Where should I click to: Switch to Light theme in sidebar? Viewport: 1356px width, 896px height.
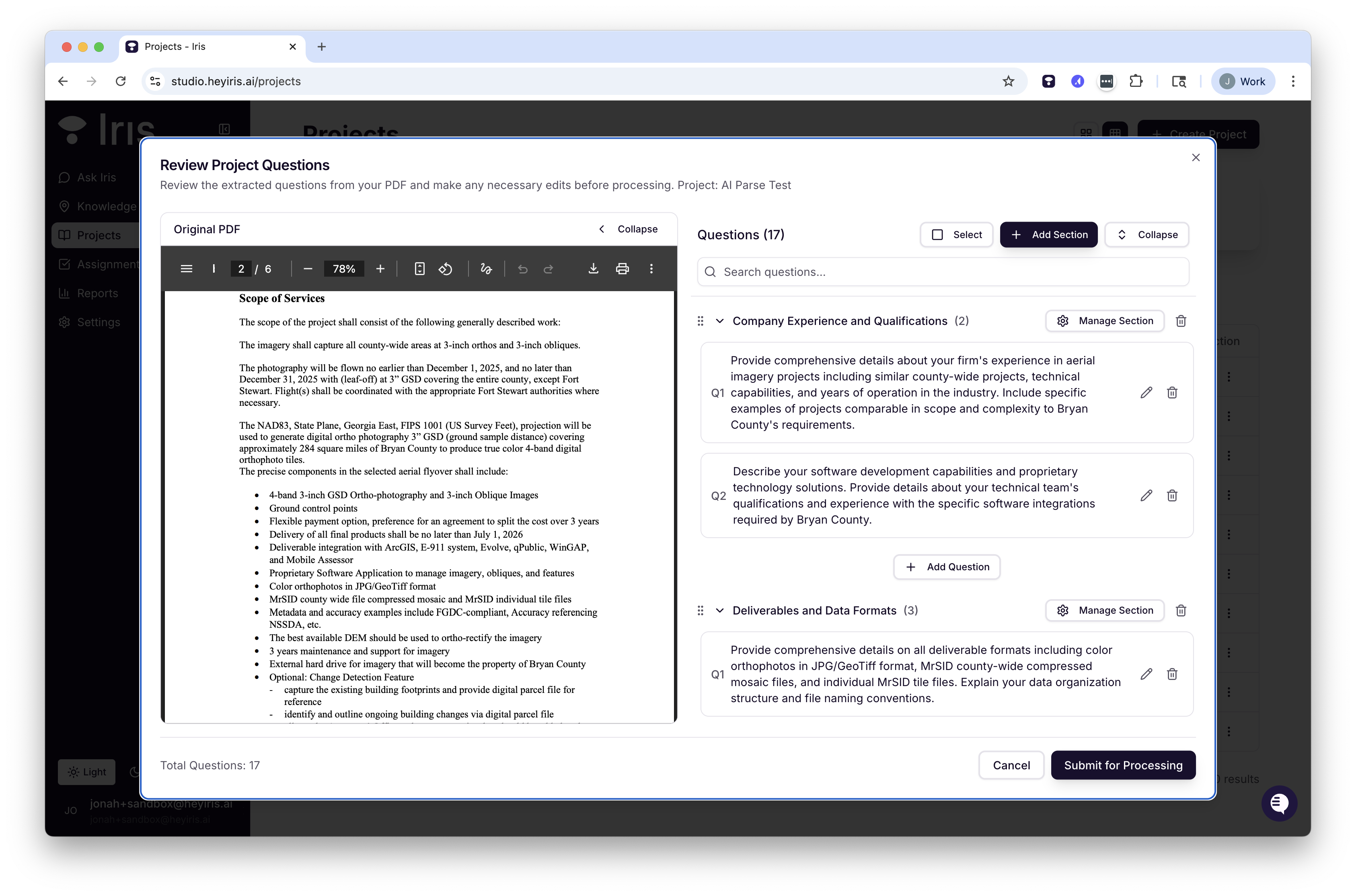[x=87, y=772]
